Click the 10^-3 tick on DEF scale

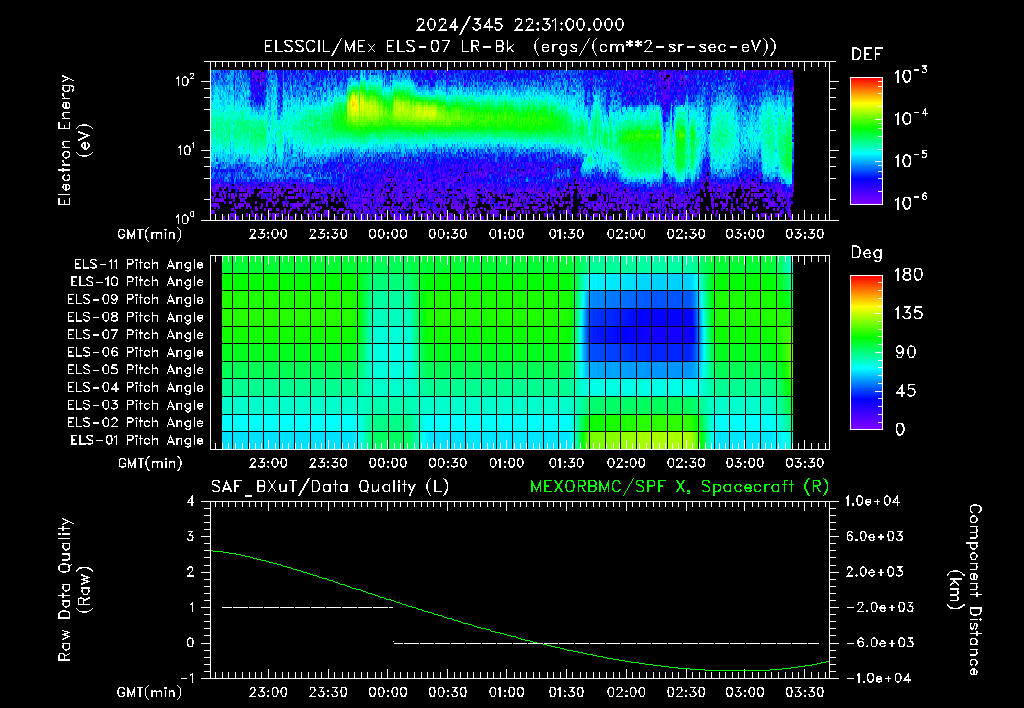point(910,76)
